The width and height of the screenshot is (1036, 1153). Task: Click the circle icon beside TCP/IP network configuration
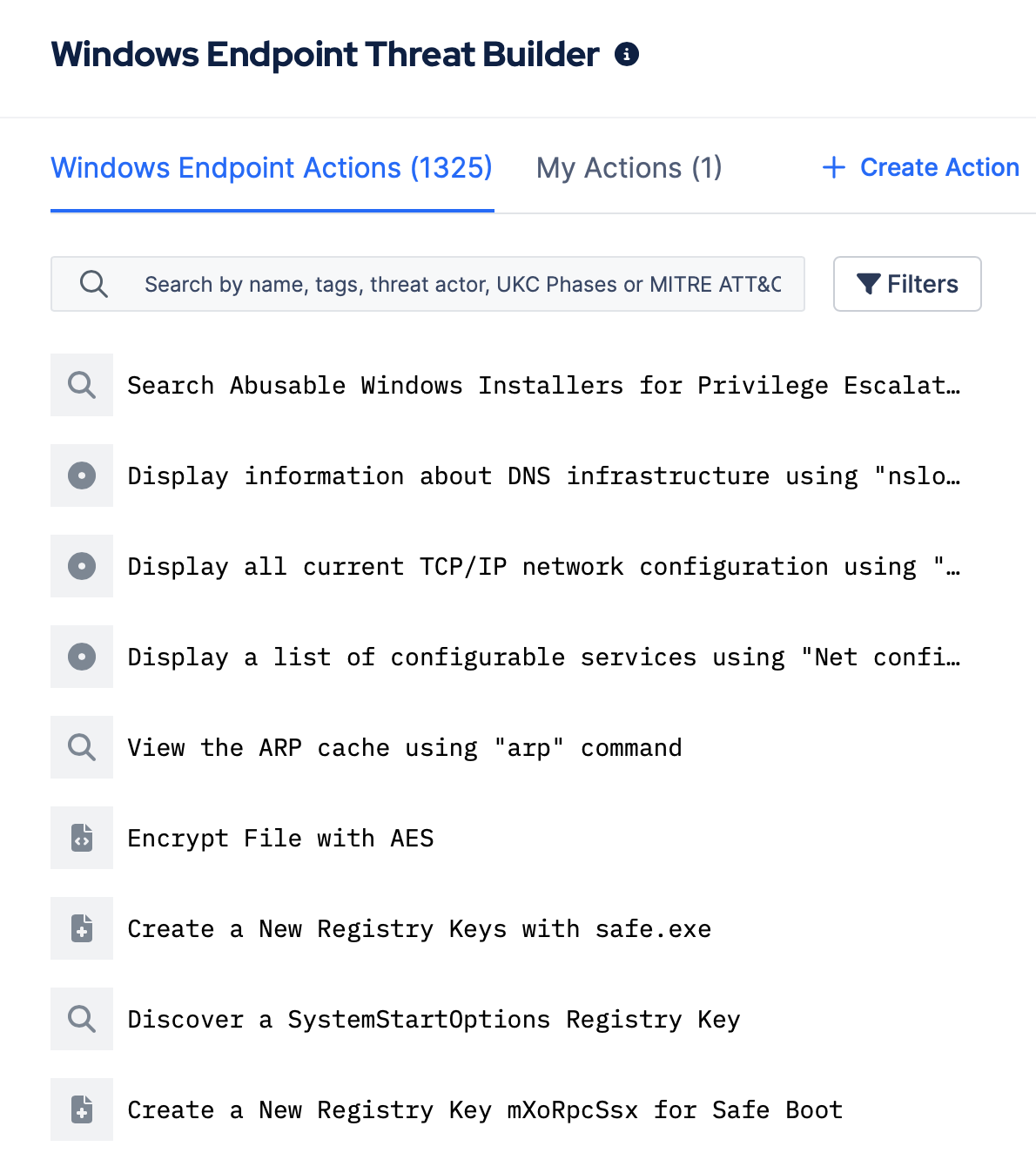pyautogui.click(x=82, y=566)
